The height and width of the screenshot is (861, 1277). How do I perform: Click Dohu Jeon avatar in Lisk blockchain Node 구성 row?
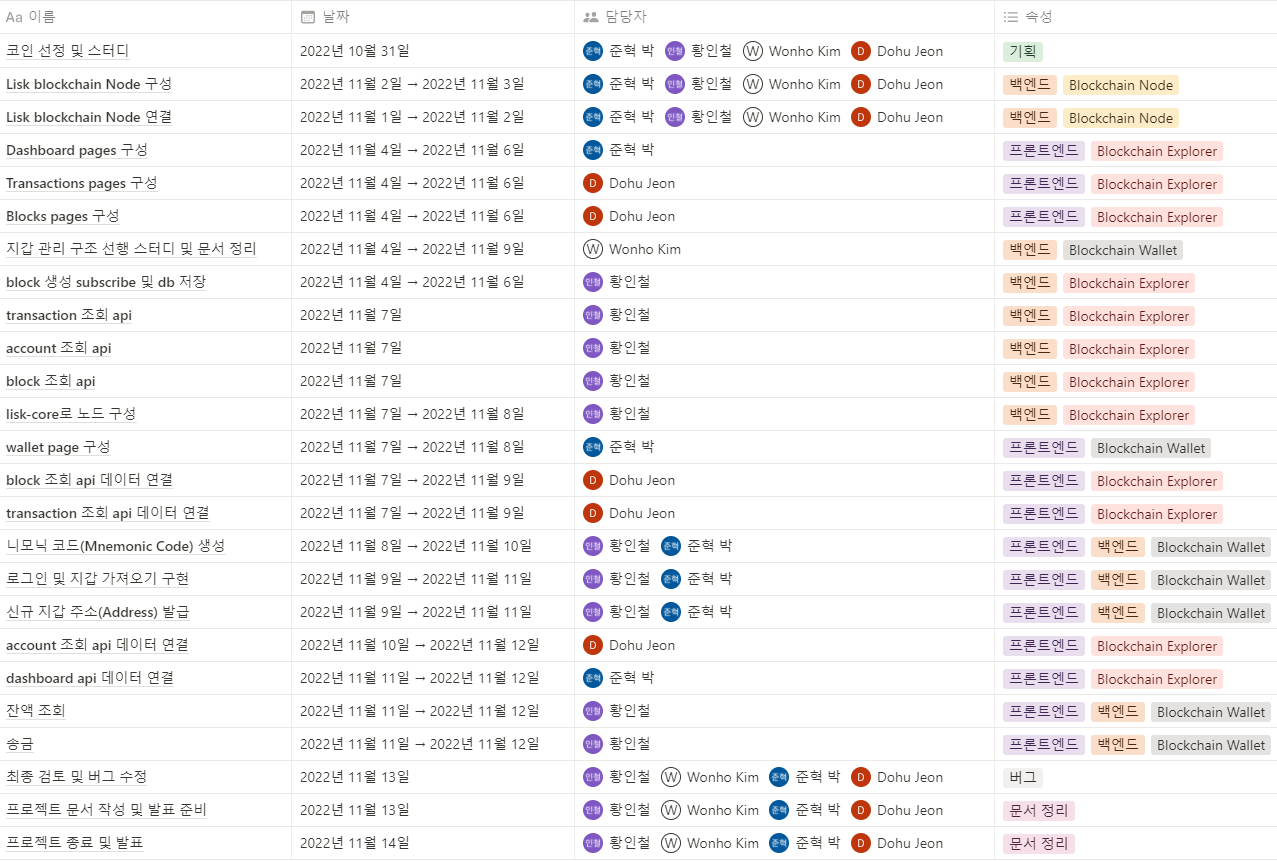[861, 84]
